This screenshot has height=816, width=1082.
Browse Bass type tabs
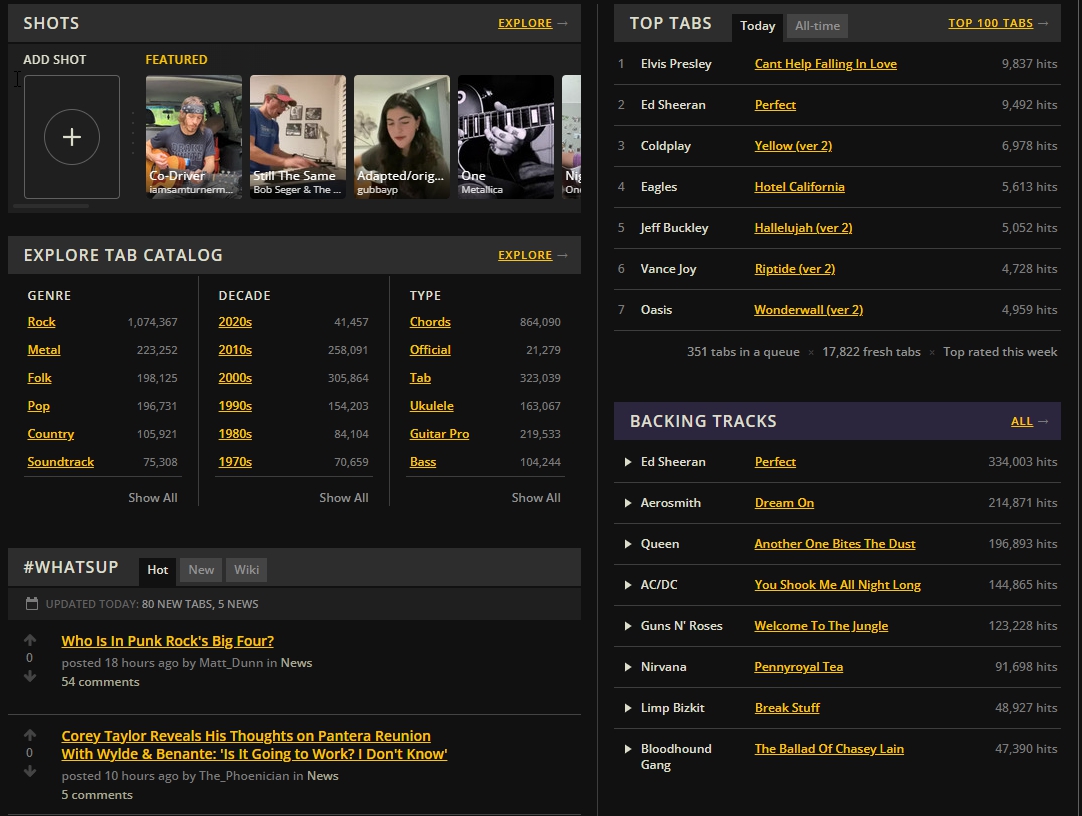pyautogui.click(x=423, y=461)
